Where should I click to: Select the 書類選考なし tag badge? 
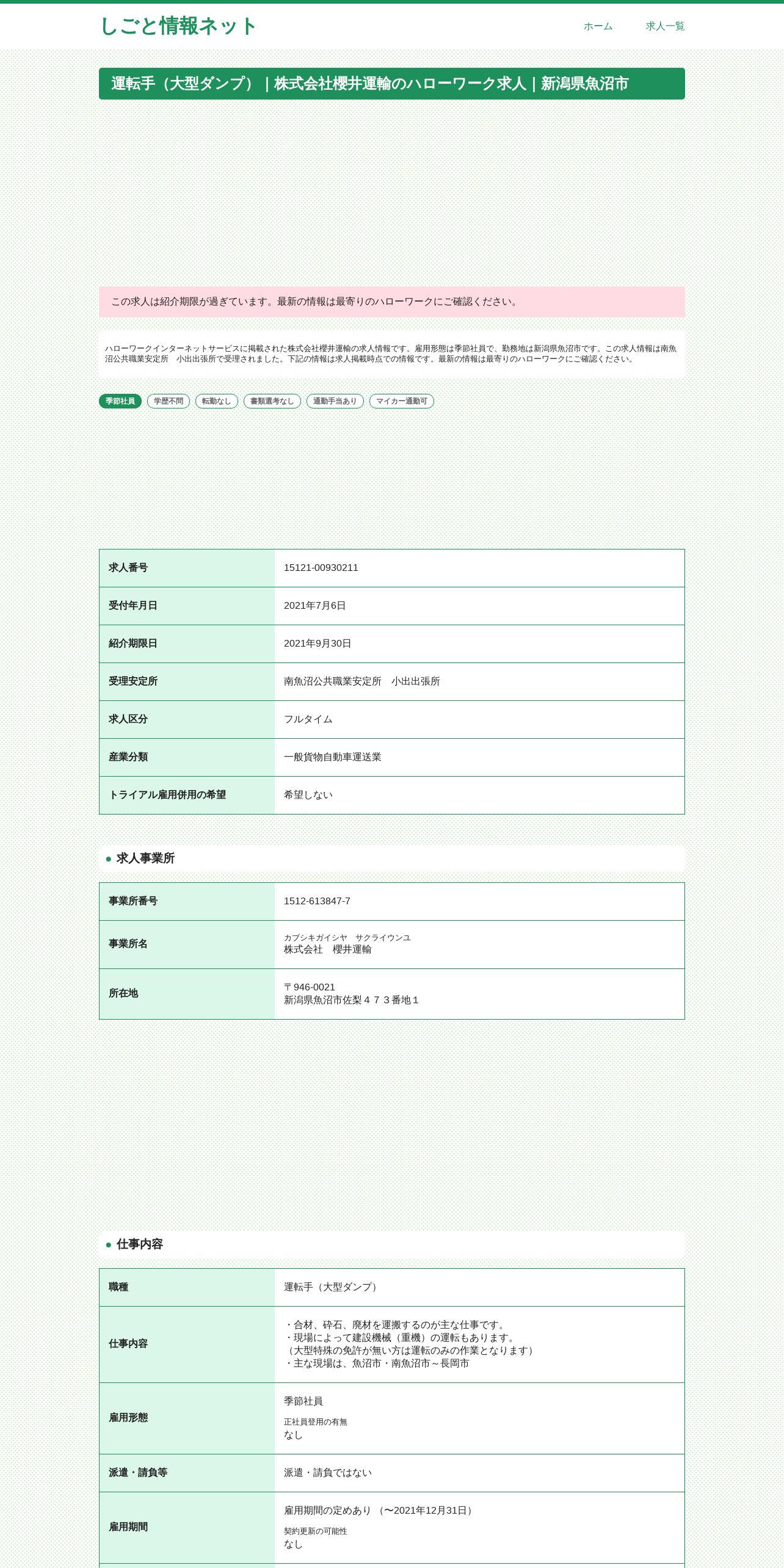[272, 401]
